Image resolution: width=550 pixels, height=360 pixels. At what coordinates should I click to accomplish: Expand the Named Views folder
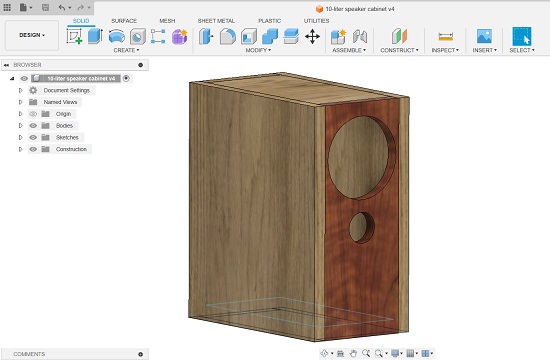[20, 102]
